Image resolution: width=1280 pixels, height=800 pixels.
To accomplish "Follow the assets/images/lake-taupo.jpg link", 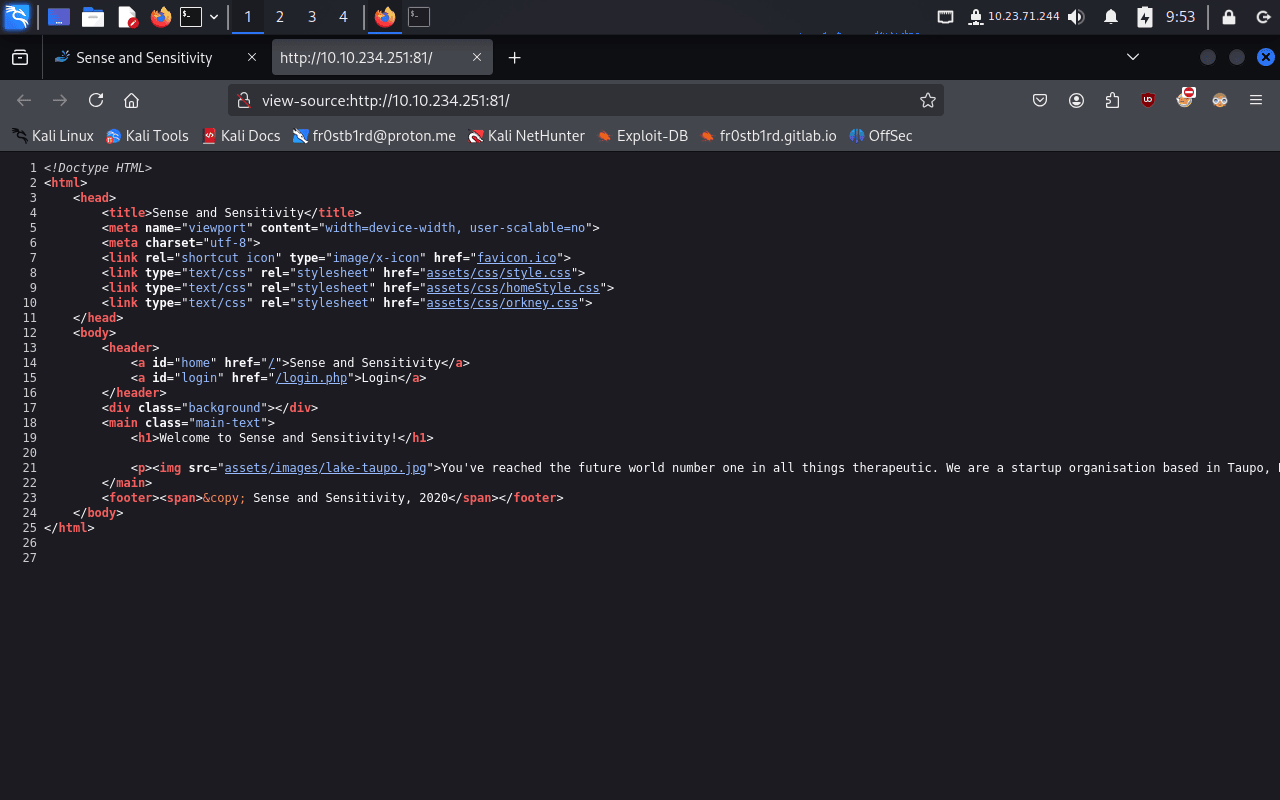I will (x=325, y=468).
